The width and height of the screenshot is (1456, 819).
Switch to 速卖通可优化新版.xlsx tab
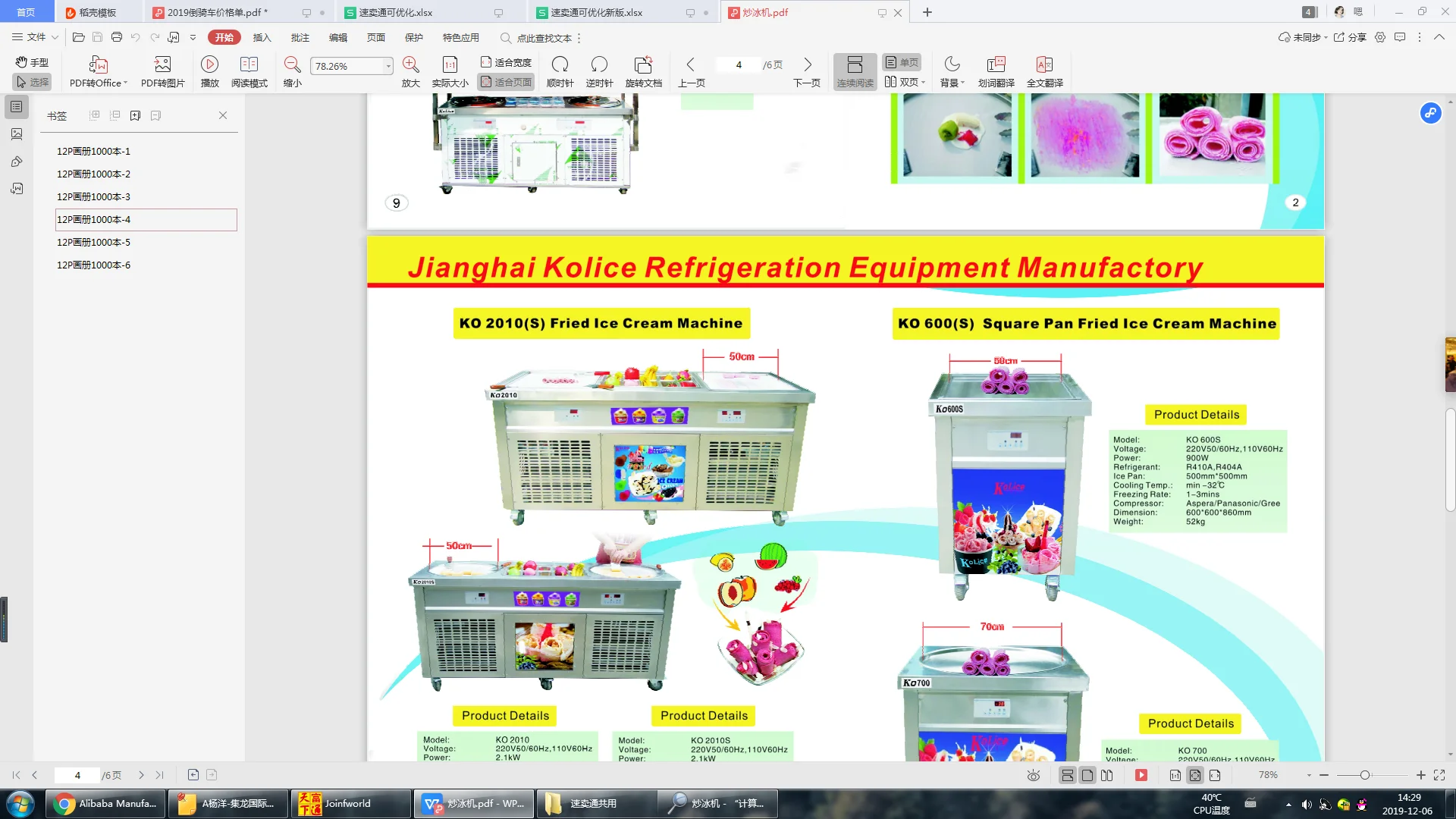tap(623, 12)
